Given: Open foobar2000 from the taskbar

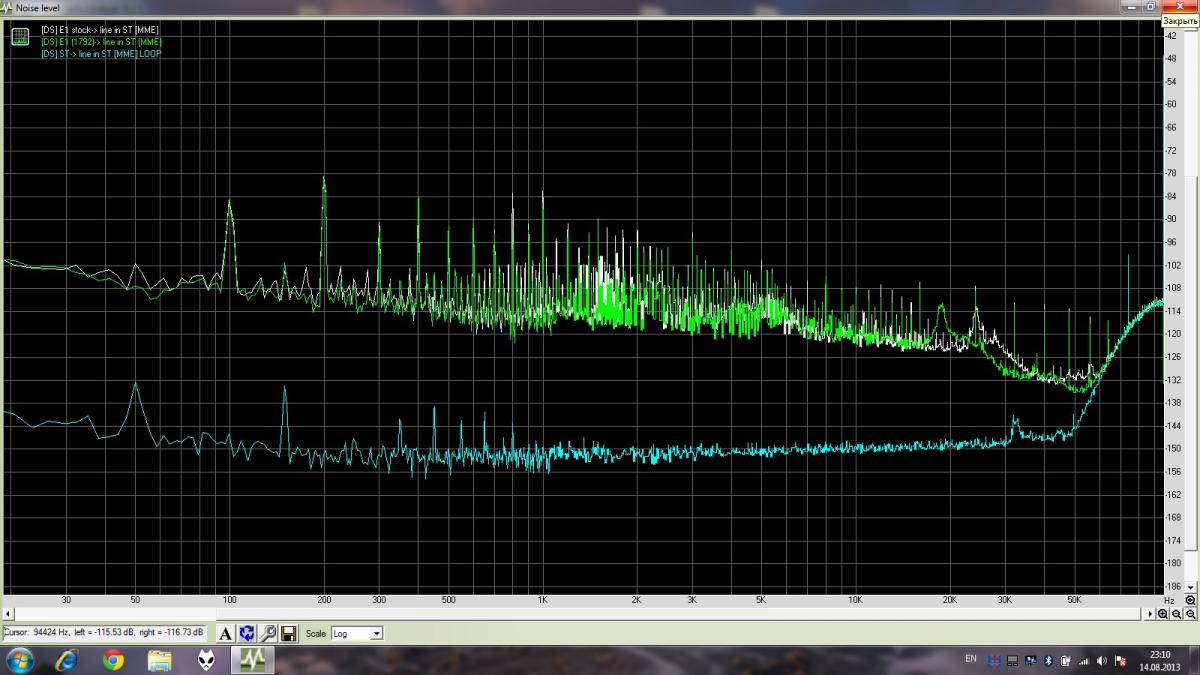Looking at the screenshot, I should 205,660.
